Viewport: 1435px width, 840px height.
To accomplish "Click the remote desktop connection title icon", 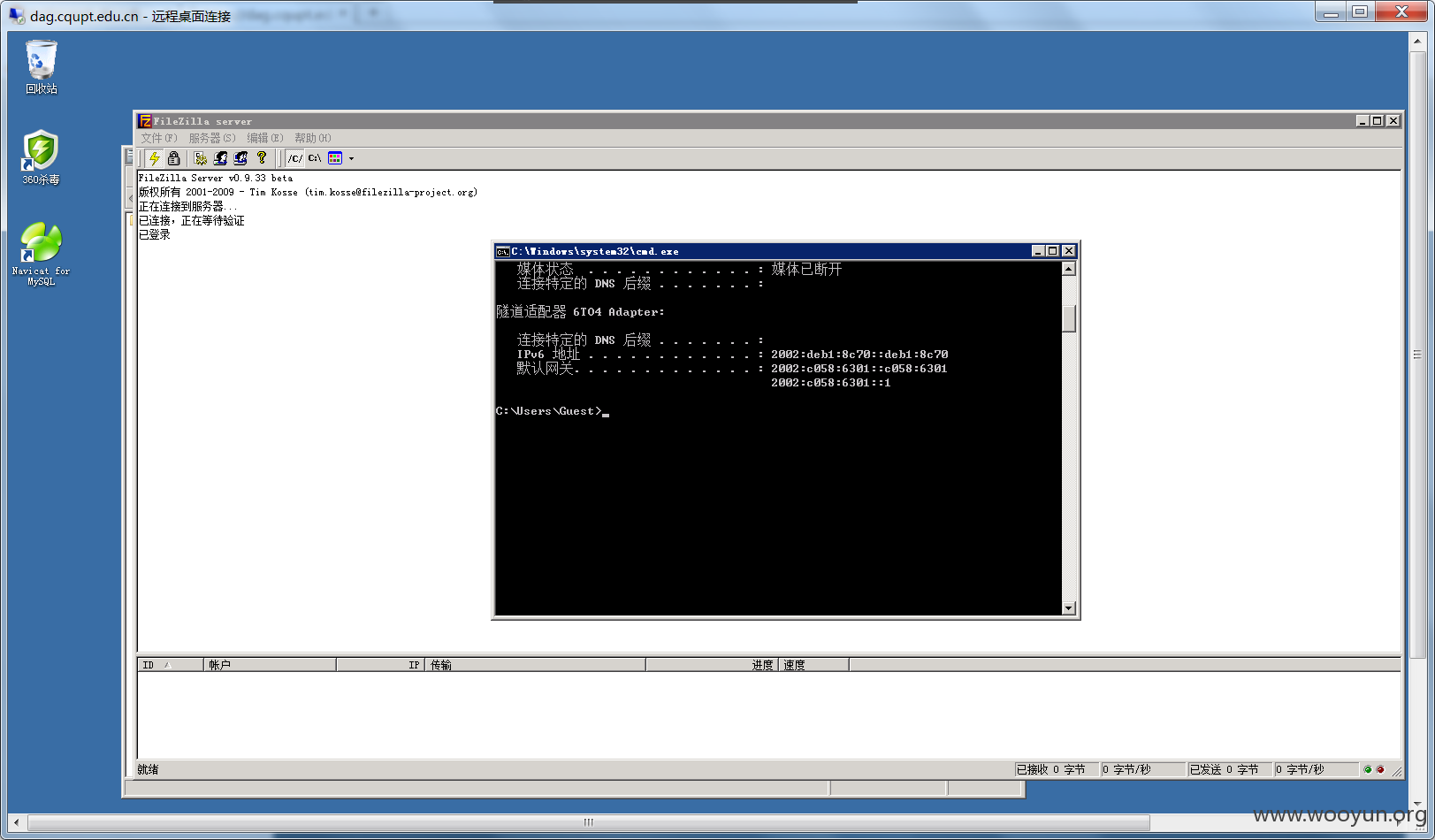I will pyautogui.click(x=17, y=16).
